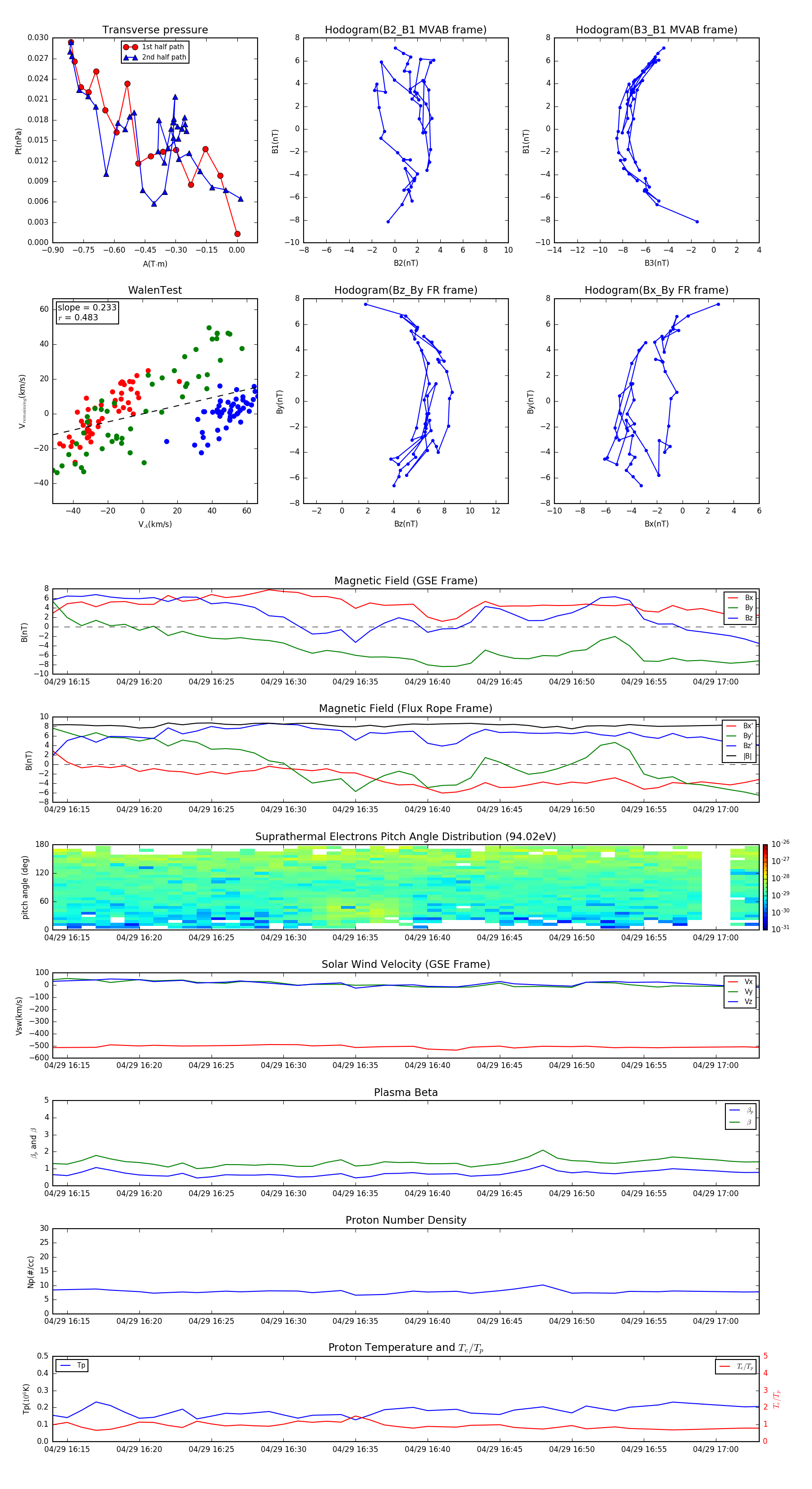
Task: Click the 'Plasma Beta' panel title
Action: click(x=406, y=1092)
